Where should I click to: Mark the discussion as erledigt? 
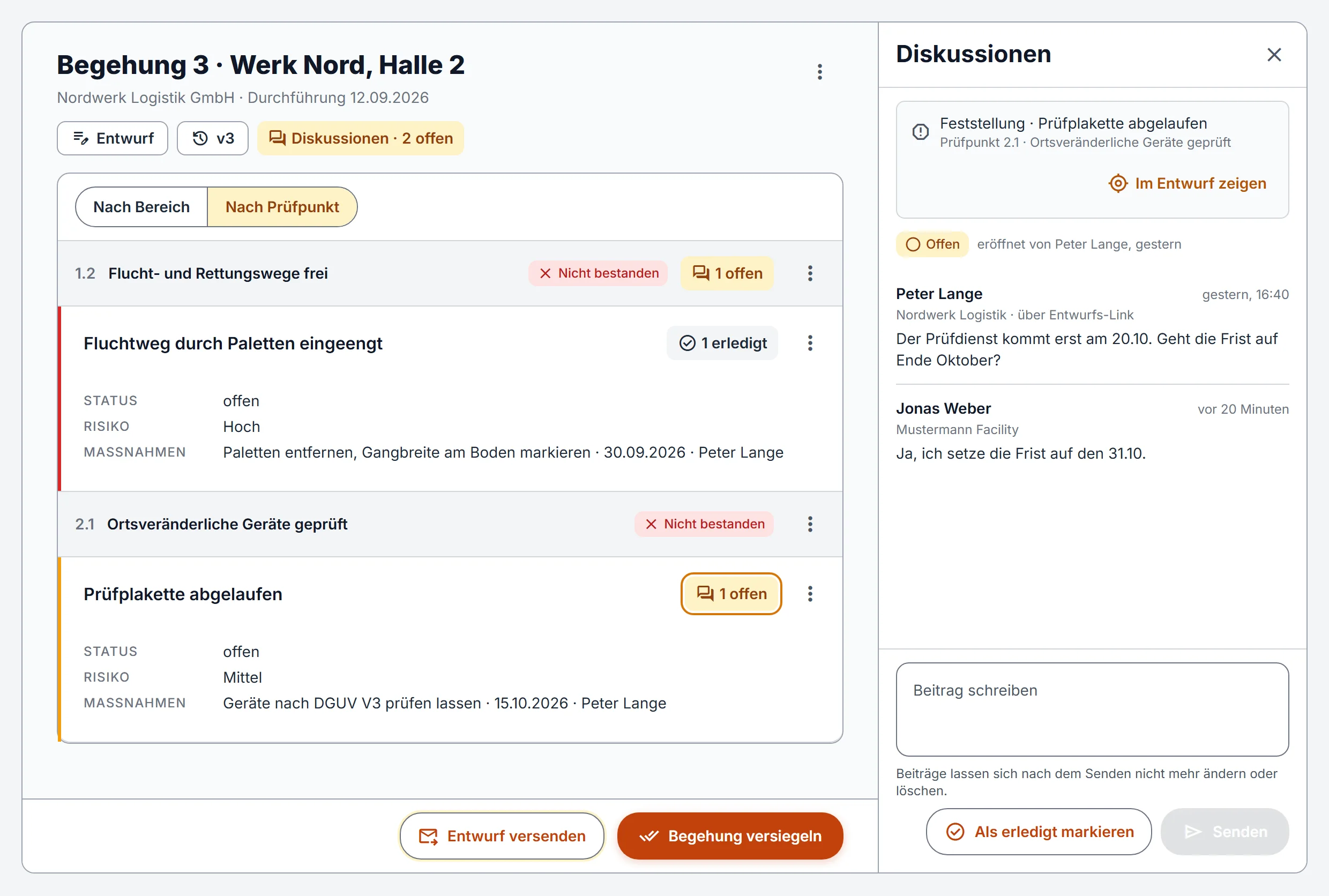tap(1038, 832)
